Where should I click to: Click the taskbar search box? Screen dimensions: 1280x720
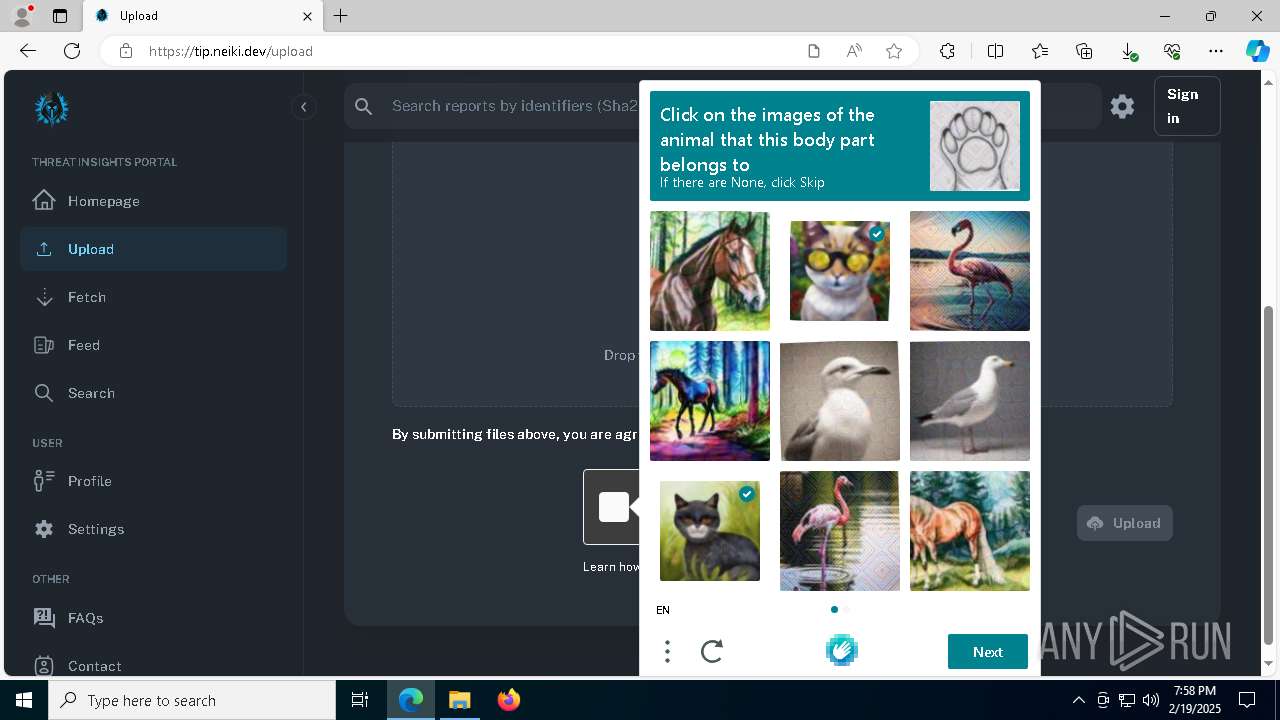click(x=192, y=700)
